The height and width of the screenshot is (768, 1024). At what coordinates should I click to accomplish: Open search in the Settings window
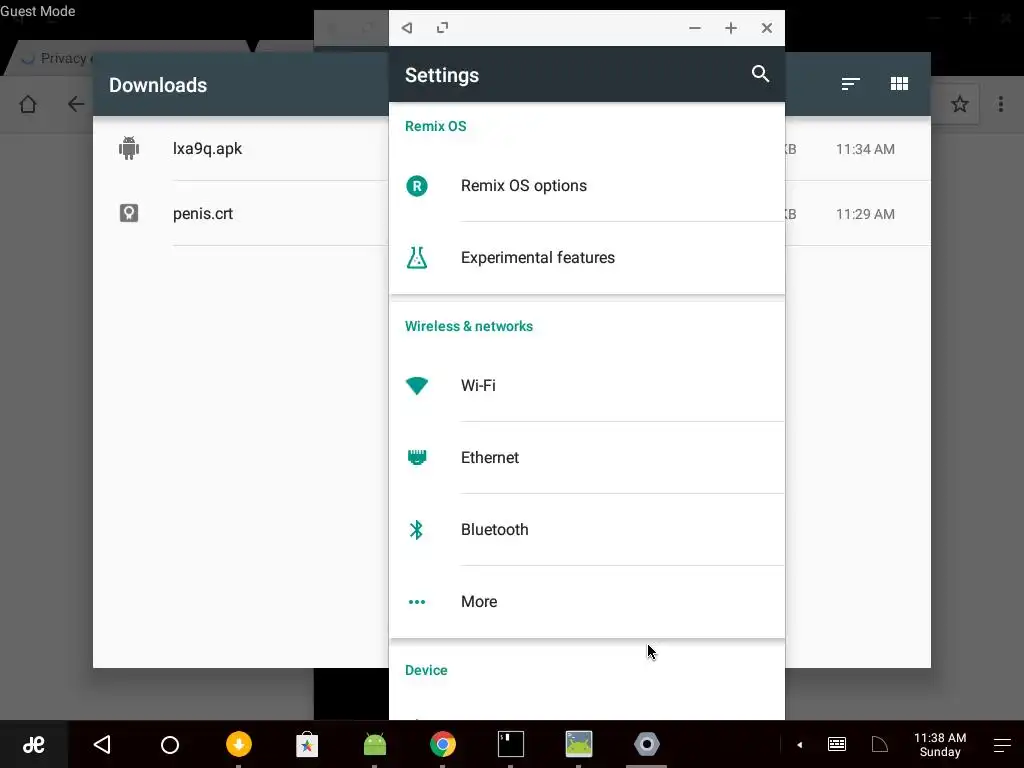760,74
